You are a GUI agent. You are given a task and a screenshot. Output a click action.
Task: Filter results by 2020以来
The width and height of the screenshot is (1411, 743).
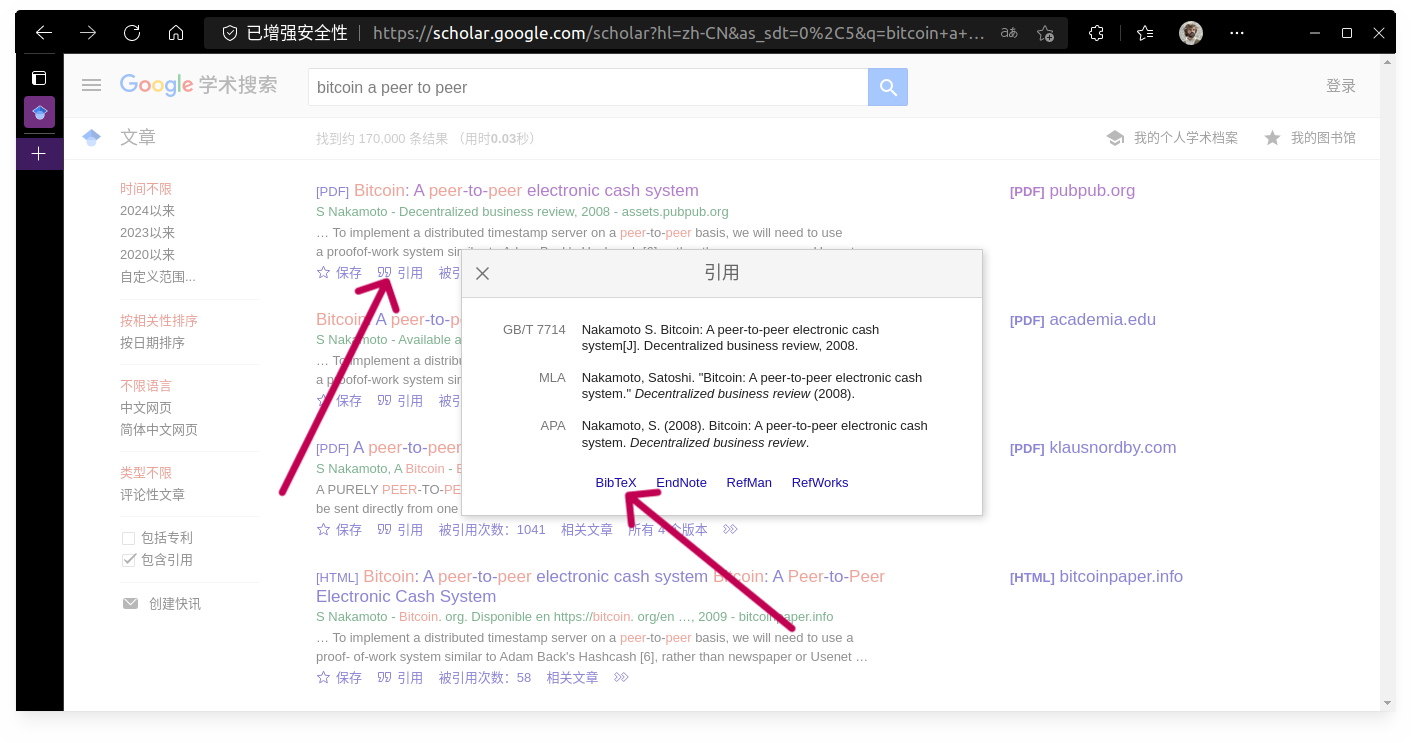(x=148, y=255)
